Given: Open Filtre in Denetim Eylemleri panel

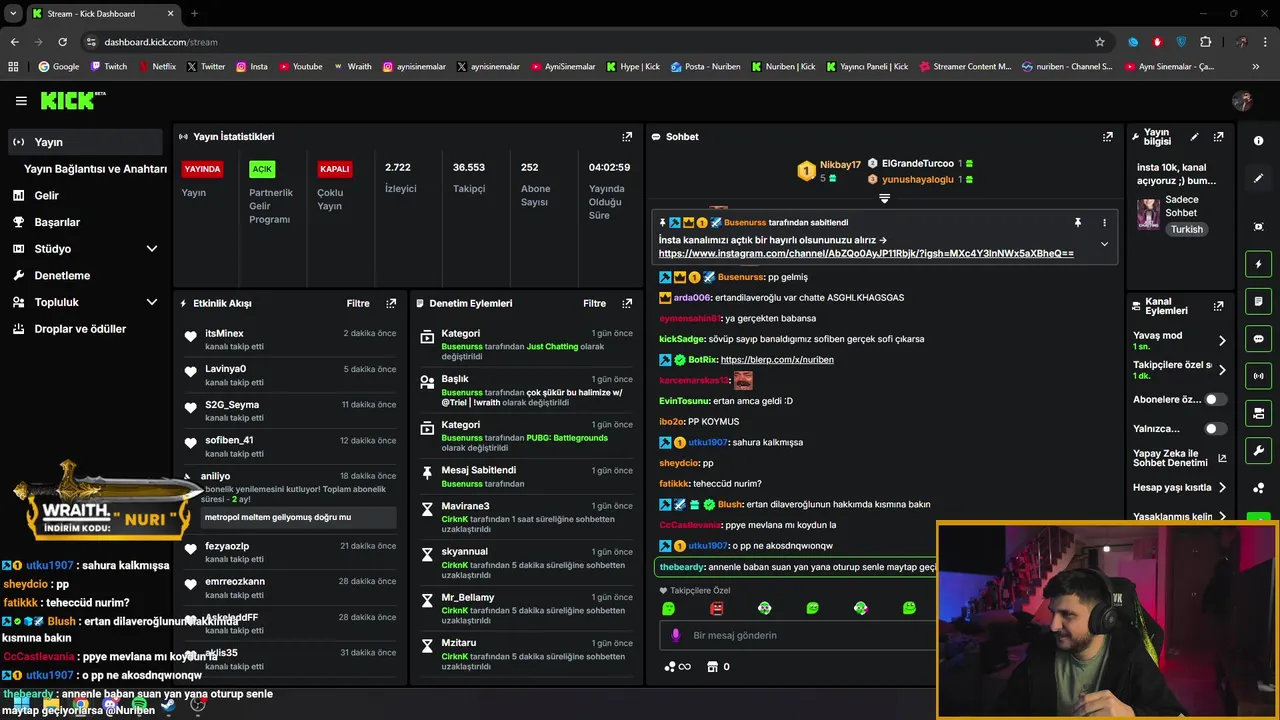Looking at the screenshot, I should point(594,303).
